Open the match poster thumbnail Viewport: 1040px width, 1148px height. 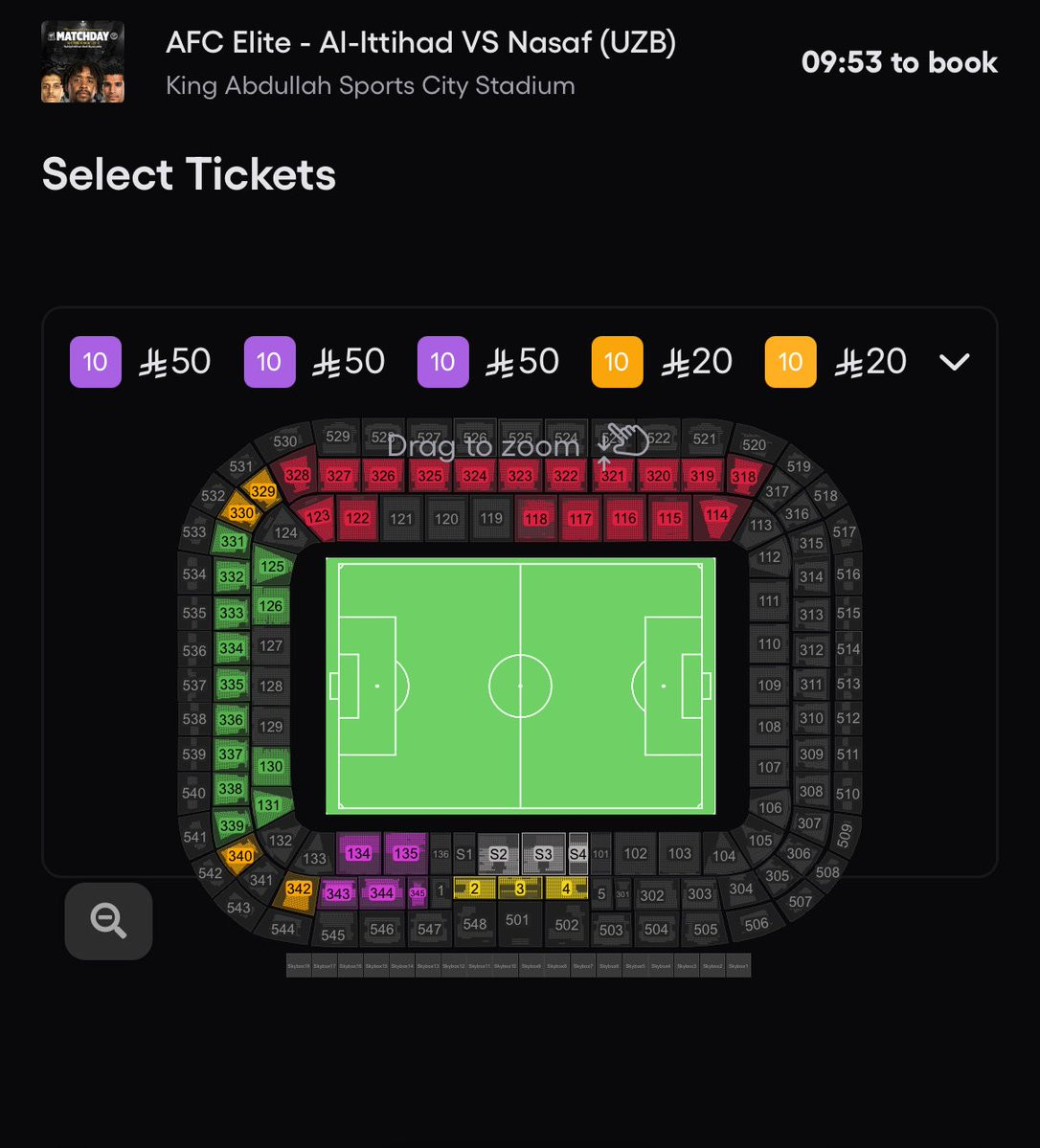(x=82, y=62)
